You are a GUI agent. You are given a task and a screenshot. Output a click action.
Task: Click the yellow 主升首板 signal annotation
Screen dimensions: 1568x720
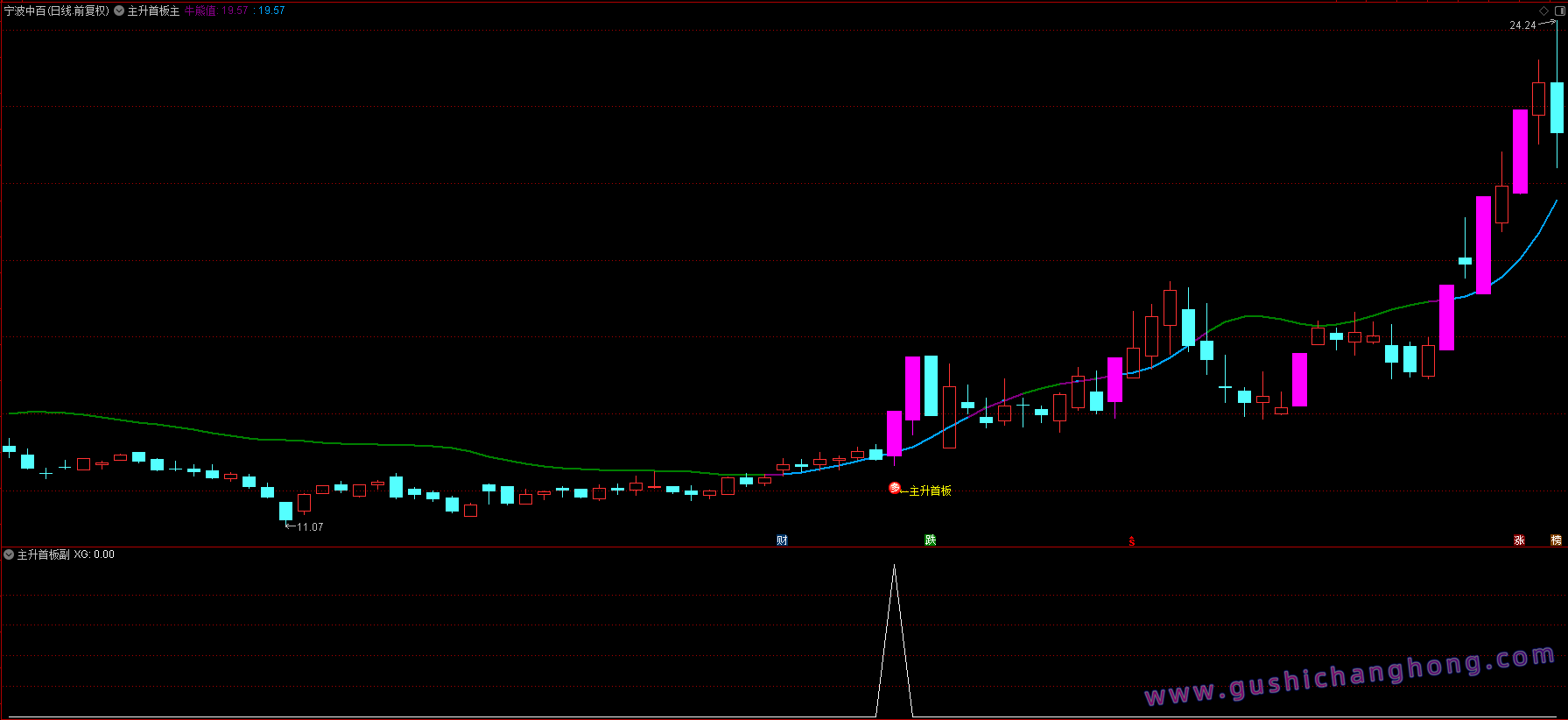coord(930,491)
